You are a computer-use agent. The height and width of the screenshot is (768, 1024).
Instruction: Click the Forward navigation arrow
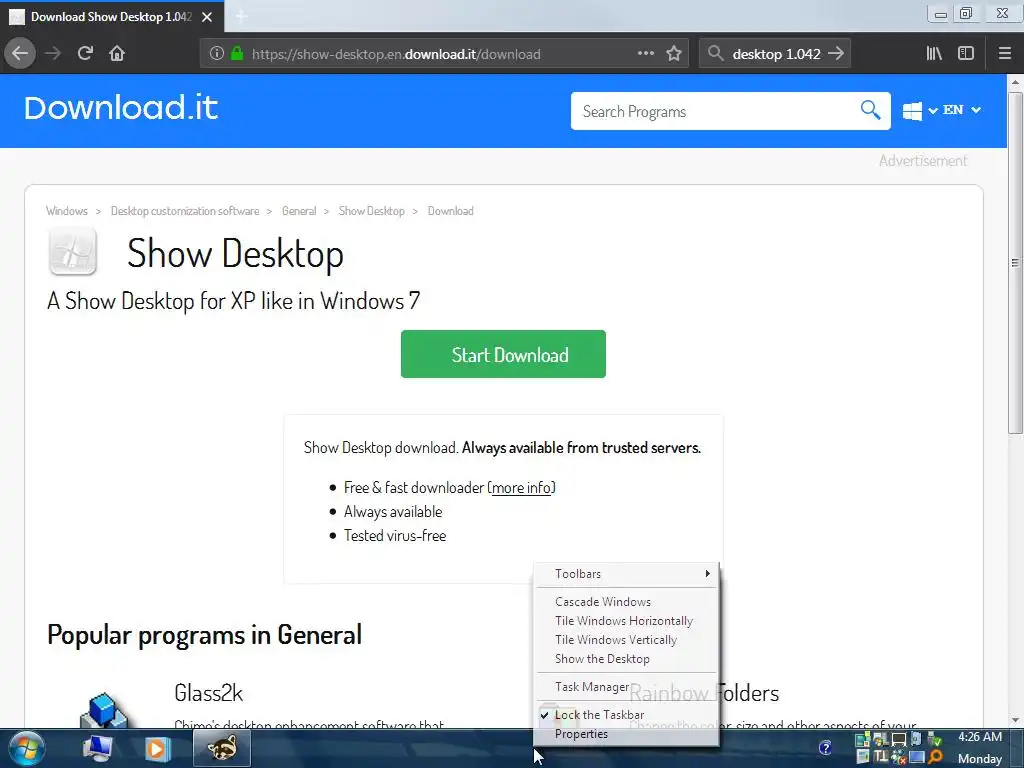[53, 54]
